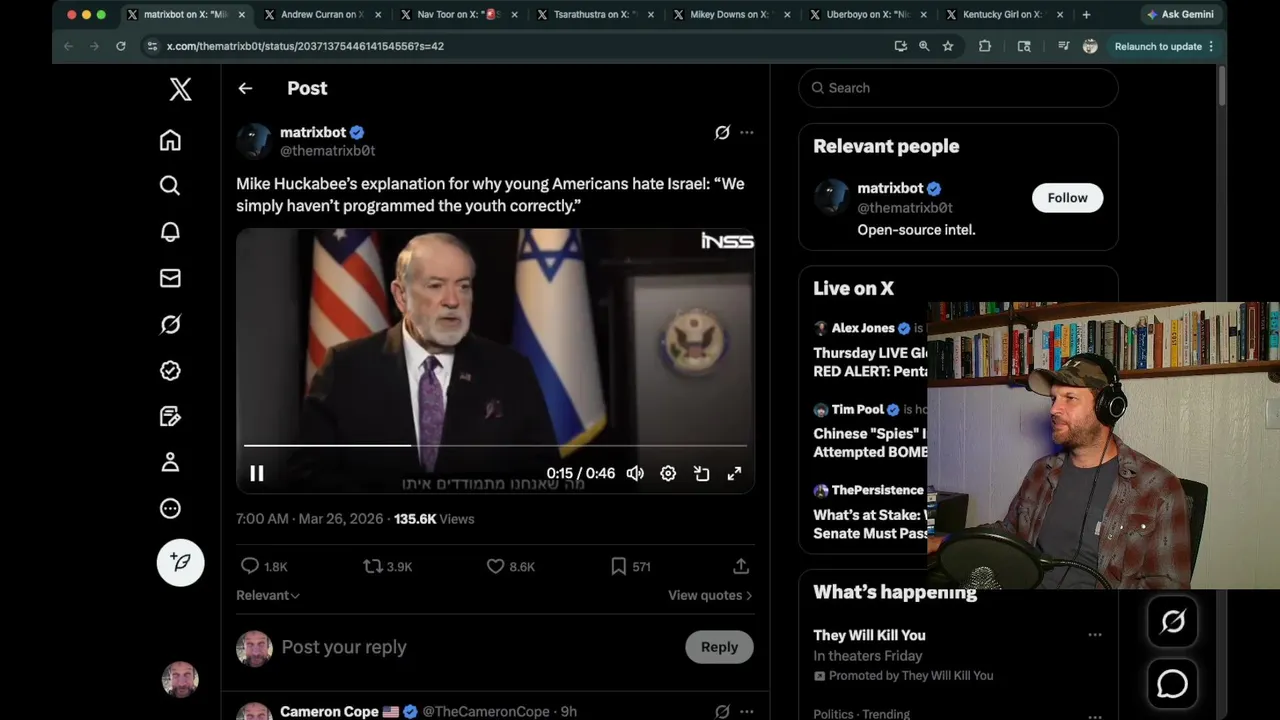Viewport: 1280px width, 720px height.
Task: Open Alex Jones live broadcast
Action: point(870,352)
